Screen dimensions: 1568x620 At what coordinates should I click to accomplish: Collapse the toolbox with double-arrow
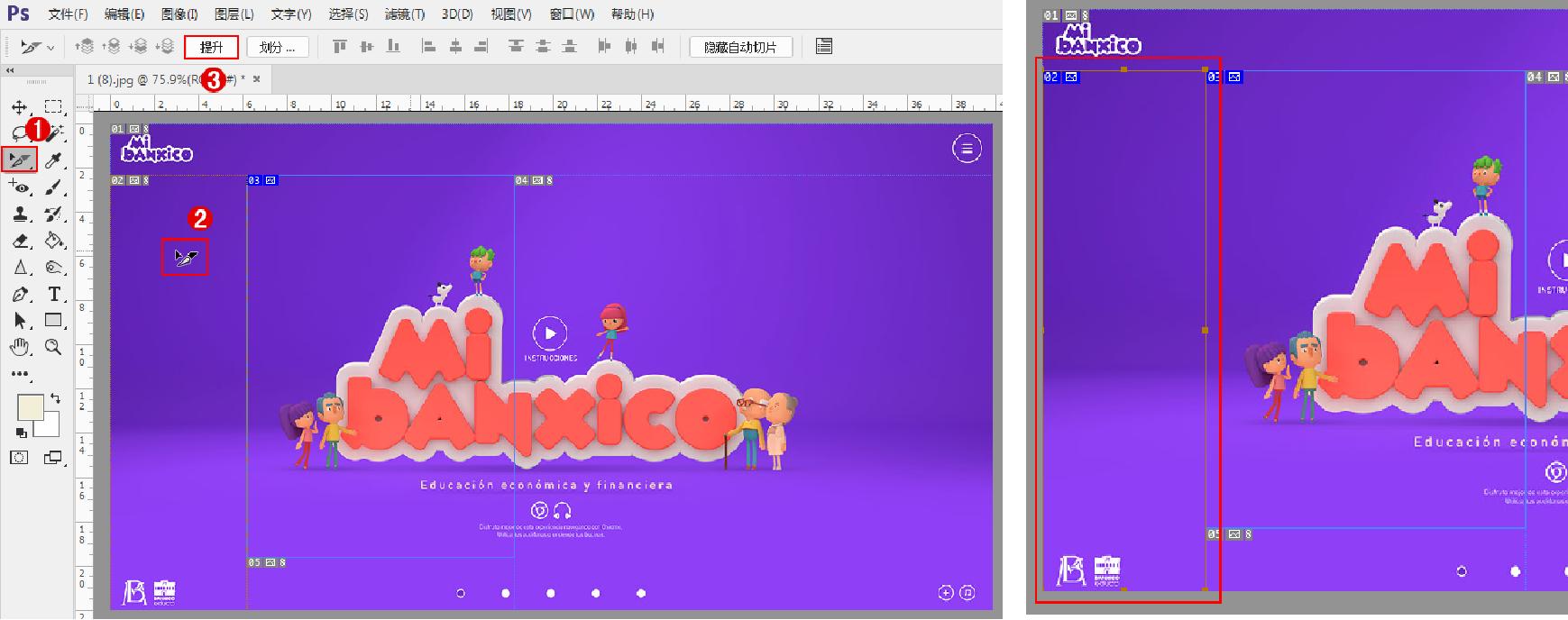tap(10, 70)
